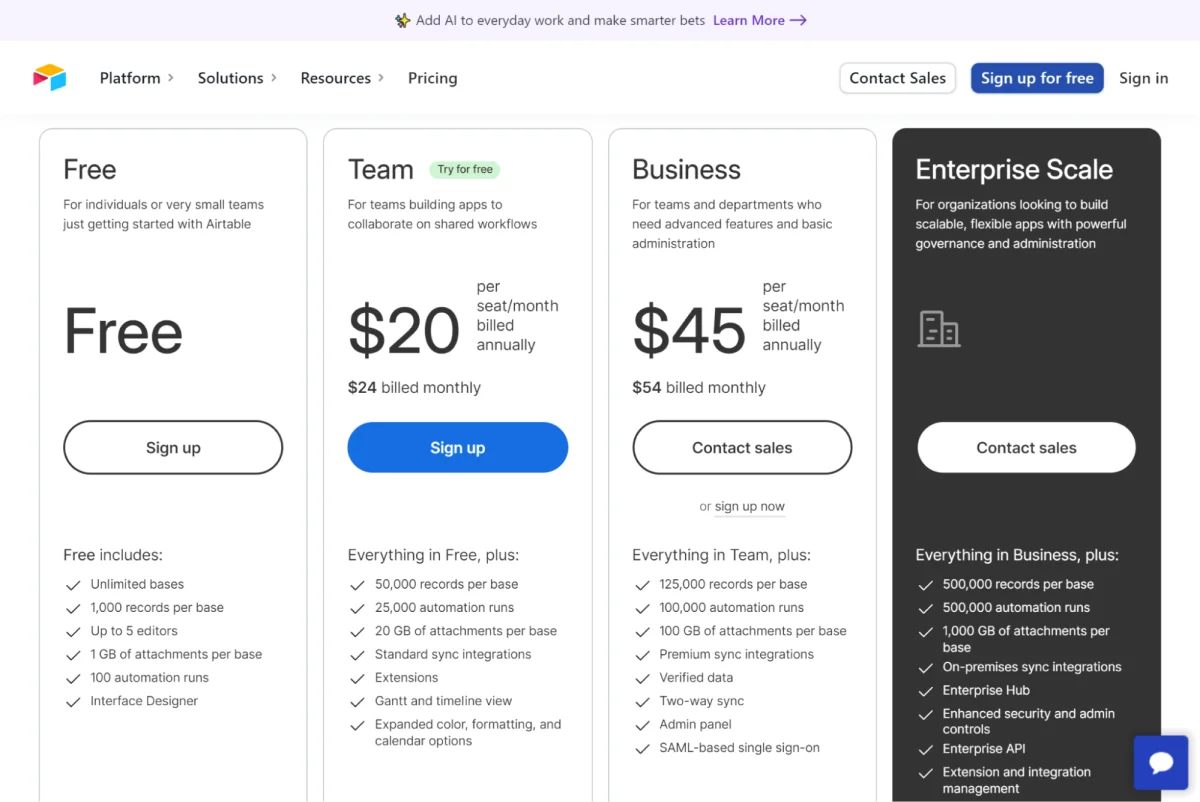
Task: Click the Contact Sales header button
Action: point(898,78)
